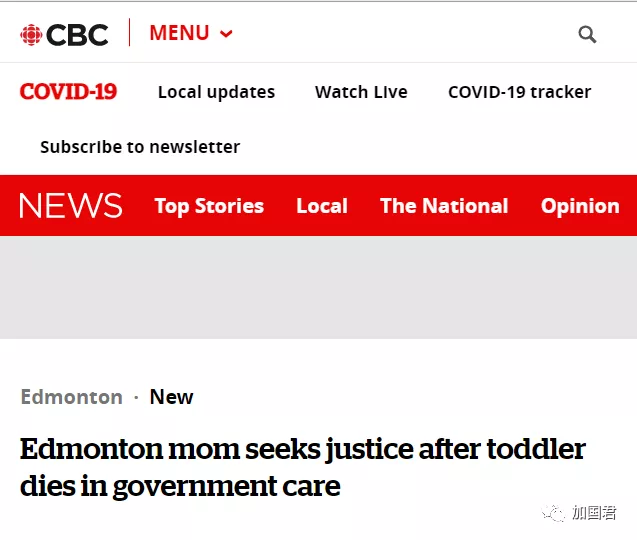Open the MENU navigation
Viewport: 637px width, 540px height.
coord(179,33)
